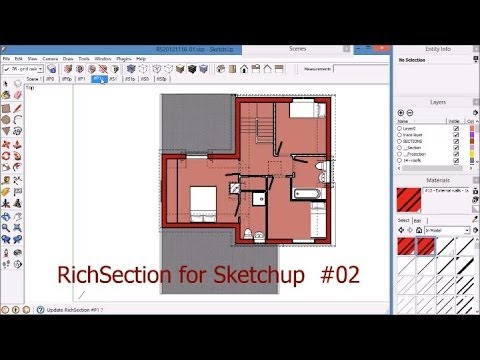Viewport: 480px width, 360px height.
Task: Open the Draw menu
Action: (68, 59)
